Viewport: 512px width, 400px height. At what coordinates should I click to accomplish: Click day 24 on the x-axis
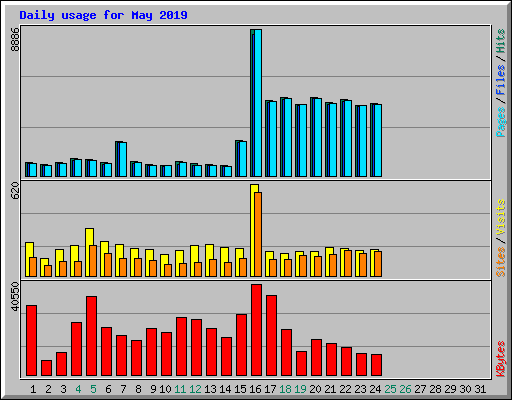(x=375, y=389)
